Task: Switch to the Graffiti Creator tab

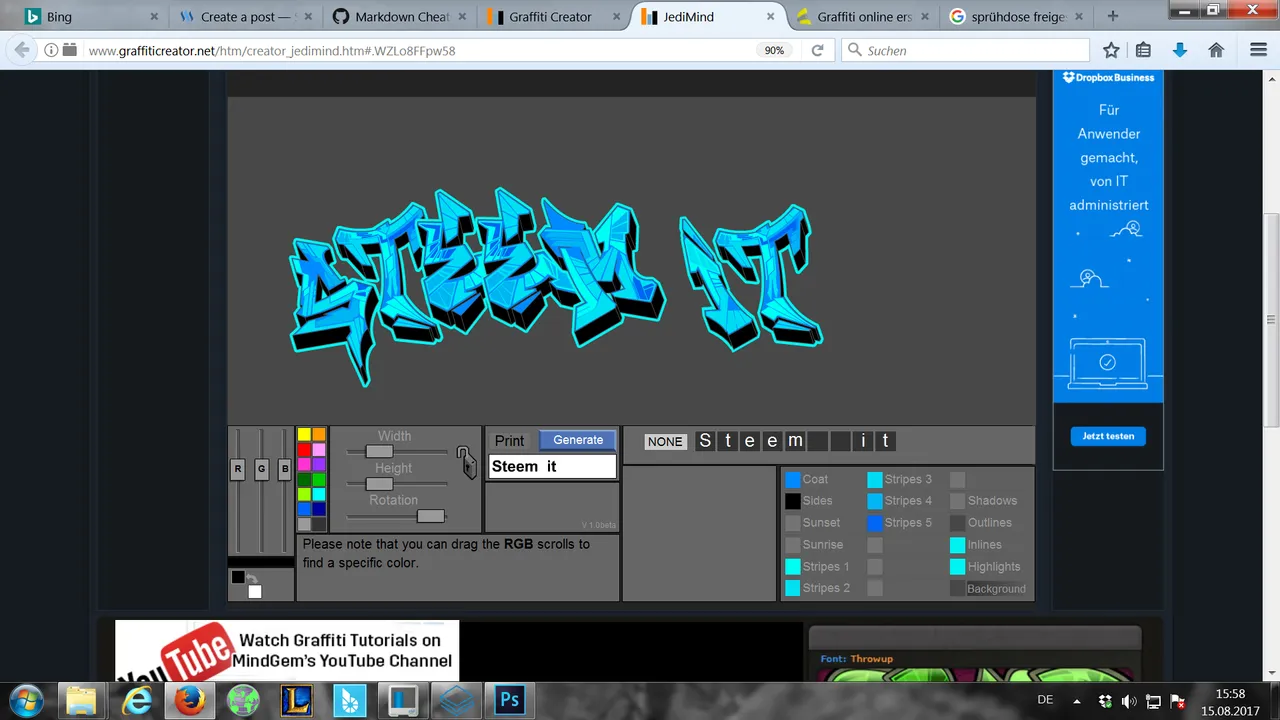Action: pyautogui.click(x=550, y=17)
